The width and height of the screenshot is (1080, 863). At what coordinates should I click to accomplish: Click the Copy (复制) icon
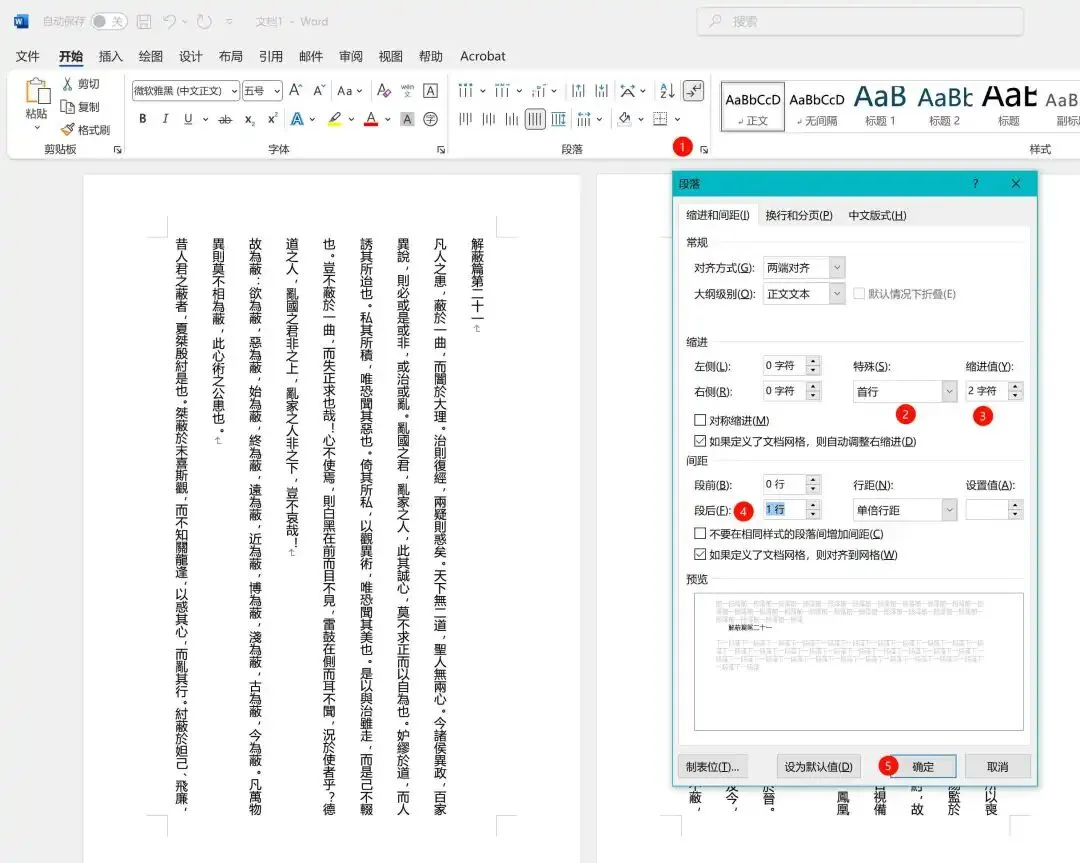[x=68, y=107]
